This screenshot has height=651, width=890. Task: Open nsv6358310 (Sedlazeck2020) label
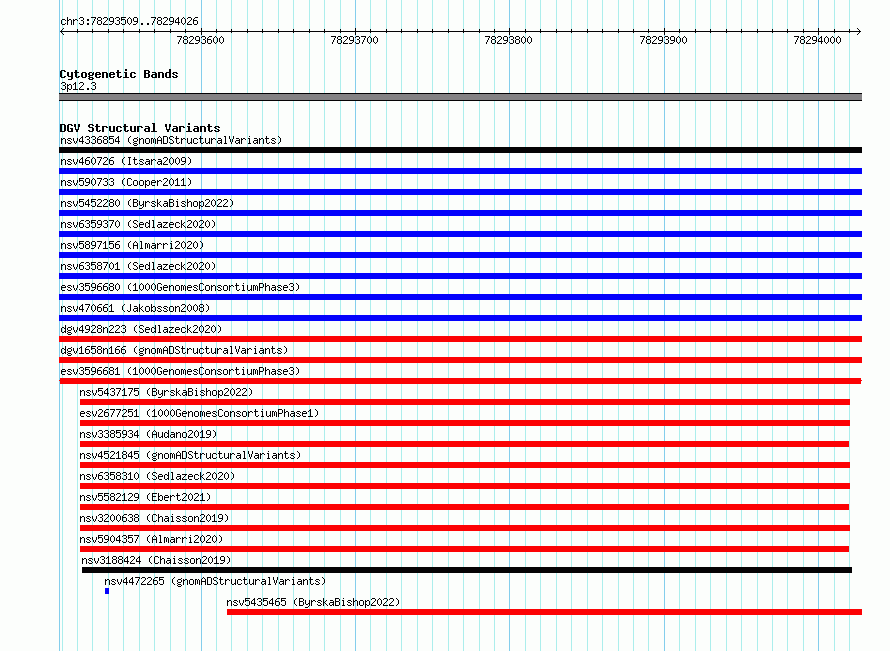(x=157, y=476)
